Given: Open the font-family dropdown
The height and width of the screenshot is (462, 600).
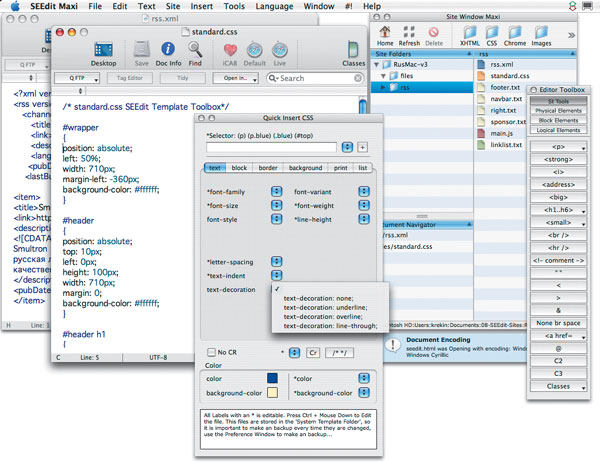Looking at the screenshot, I should (x=276, y=190).
